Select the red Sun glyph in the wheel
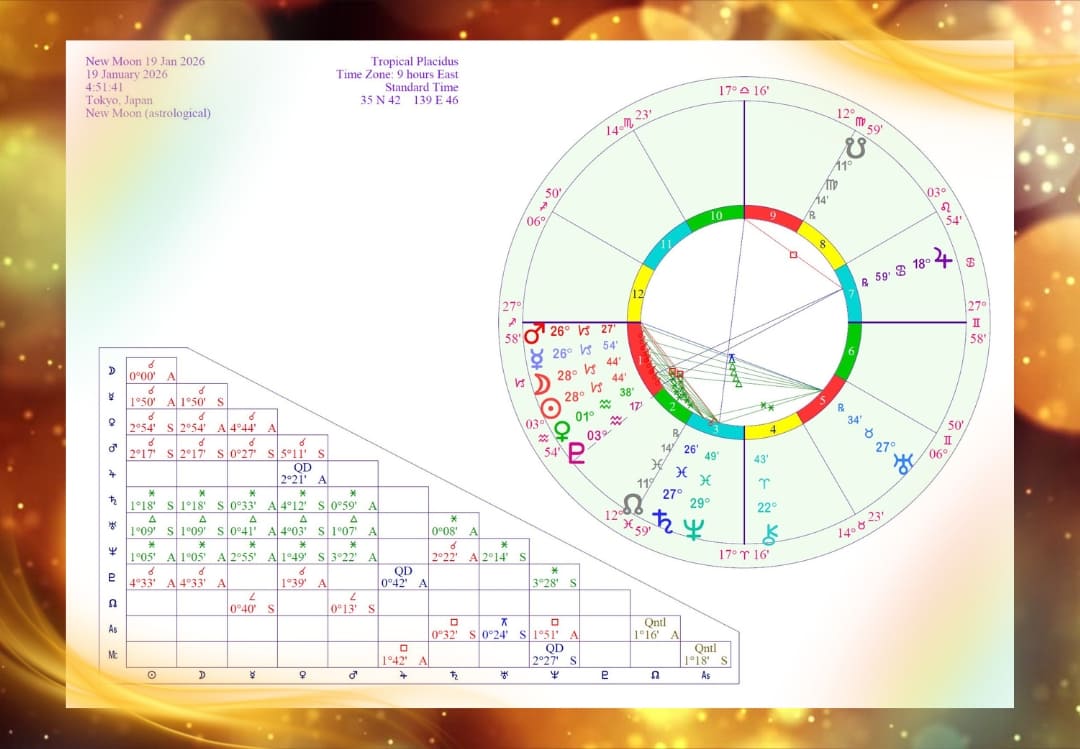Viewport: 1080px width, 749px height. point(549,408)
